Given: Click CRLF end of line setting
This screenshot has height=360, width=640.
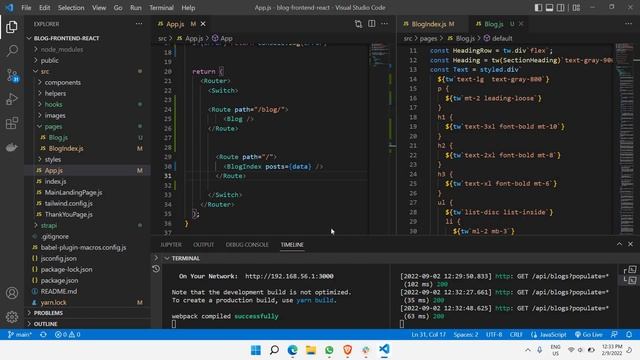Looking at the screenshot, I should [516, 334].
